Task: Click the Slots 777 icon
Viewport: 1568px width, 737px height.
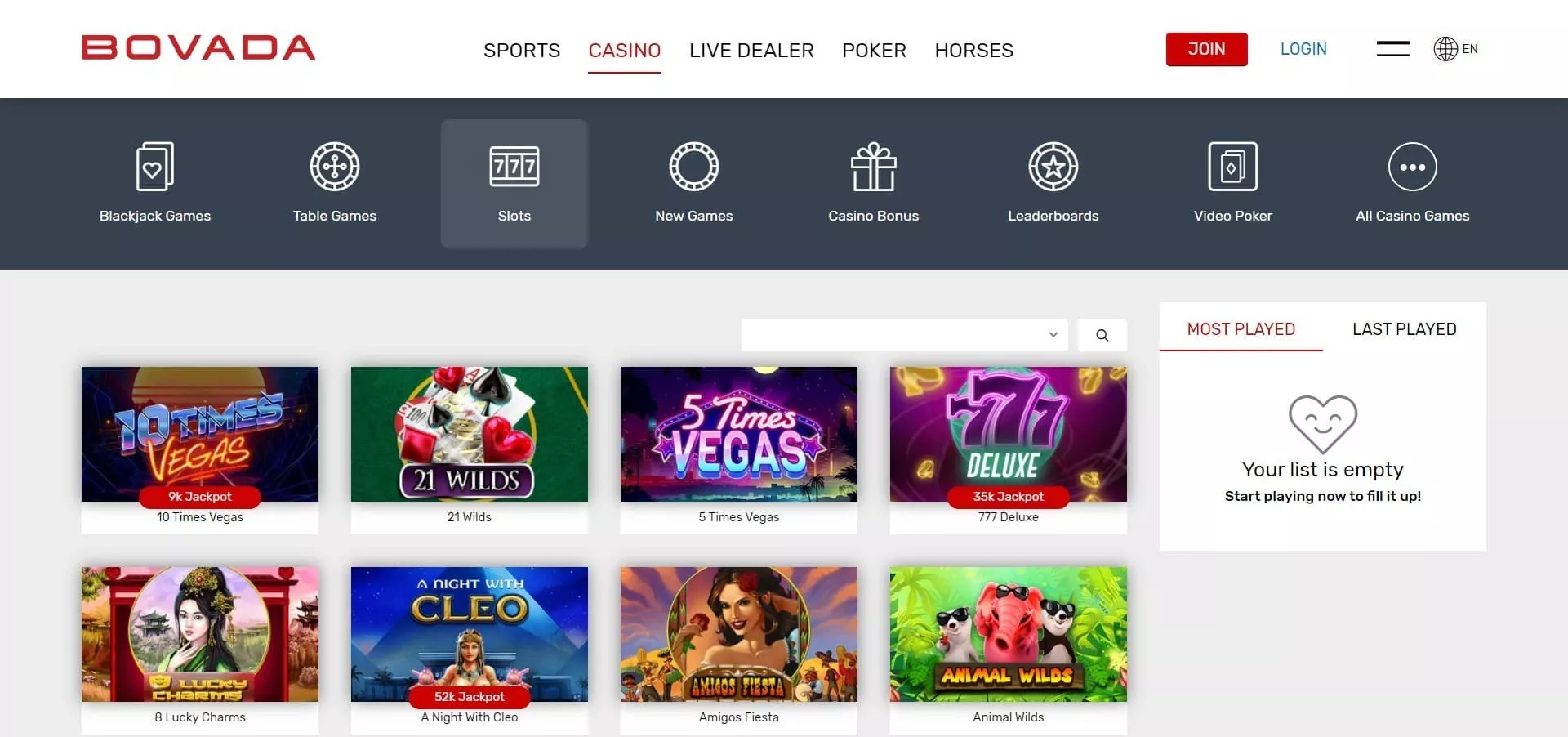Action: [x=514, y=167]
